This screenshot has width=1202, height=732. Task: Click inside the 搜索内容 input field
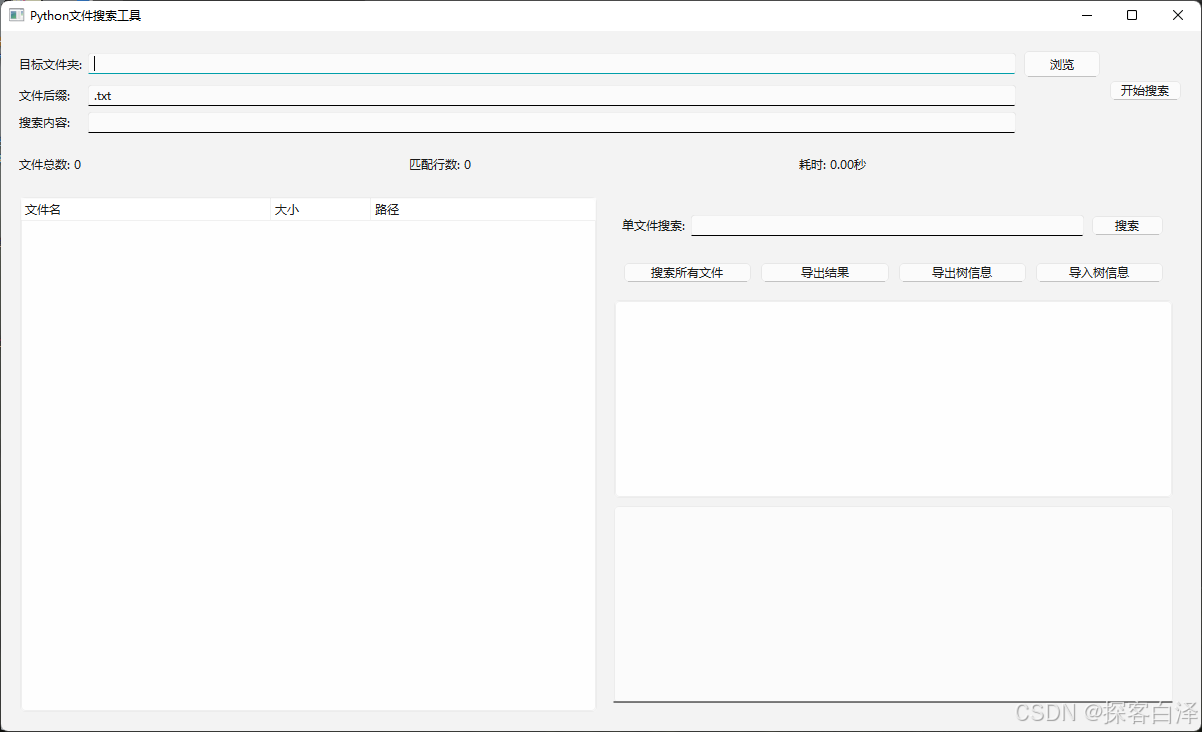point(550,121)
